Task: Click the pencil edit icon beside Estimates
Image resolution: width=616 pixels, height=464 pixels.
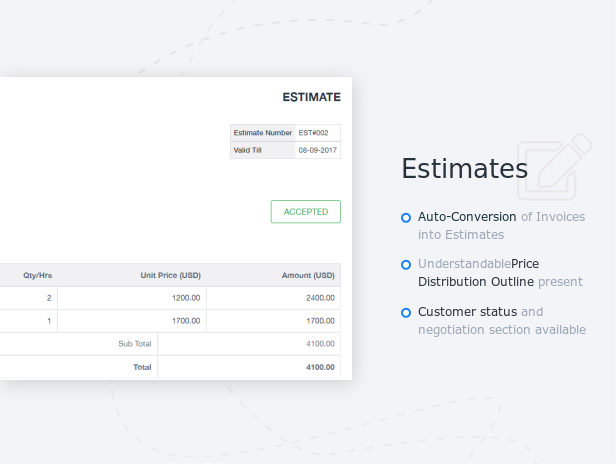Action: 555,167
